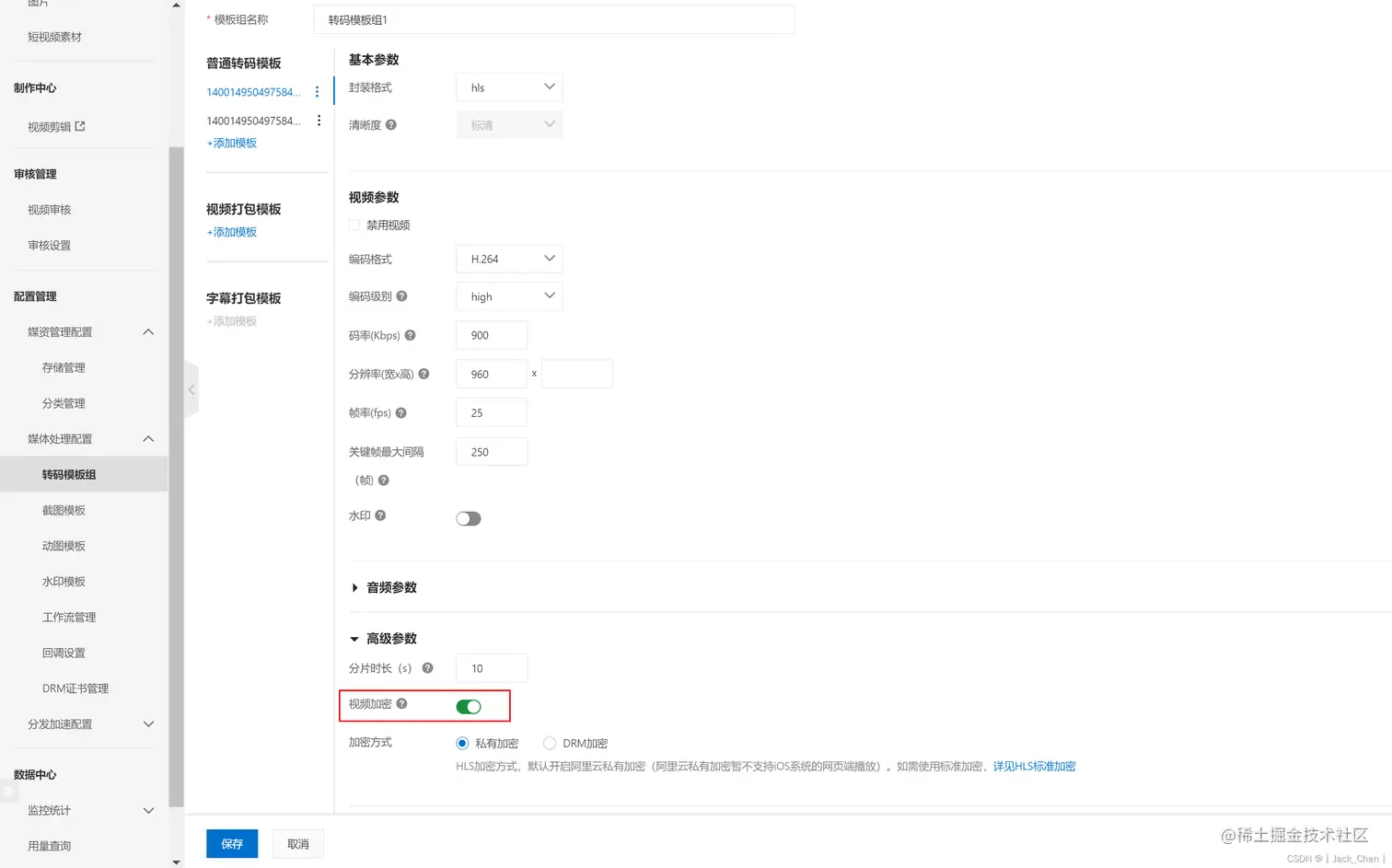Click the sidebar scroll-down arrow
This screenshot has height=868, width=1392.
click(x=176, y=862)
